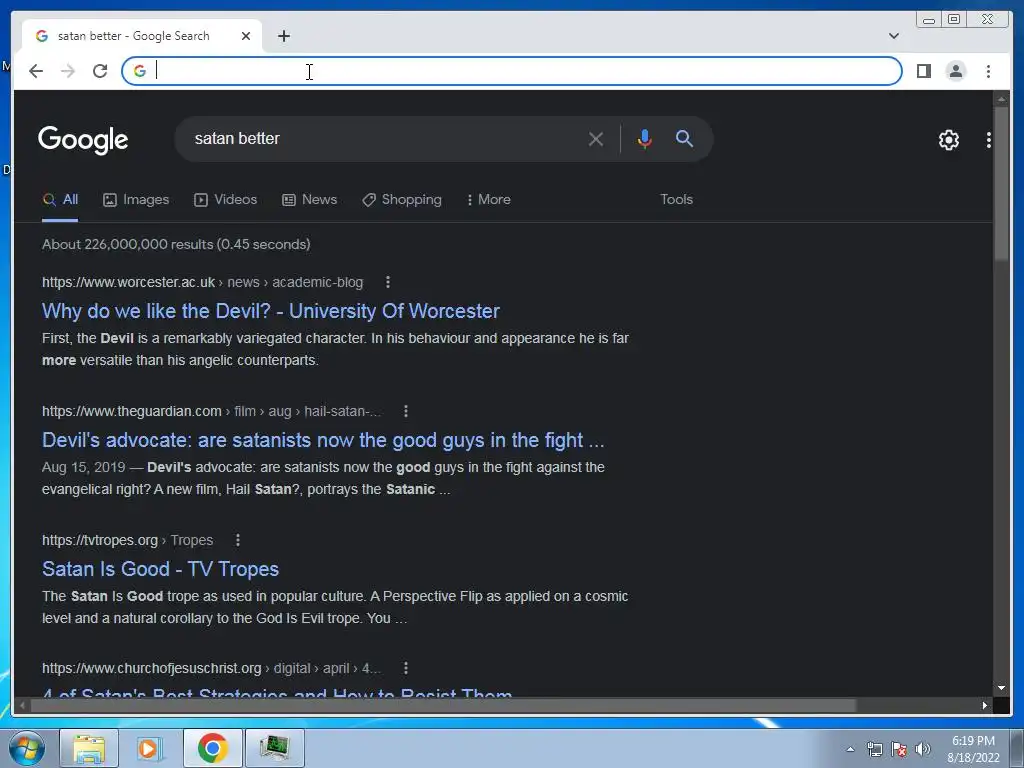The width and height of the screenshot is (1024, 768).
Task: Click the vertical scrollbar thumb
Action: click(x=1001, y=185)
